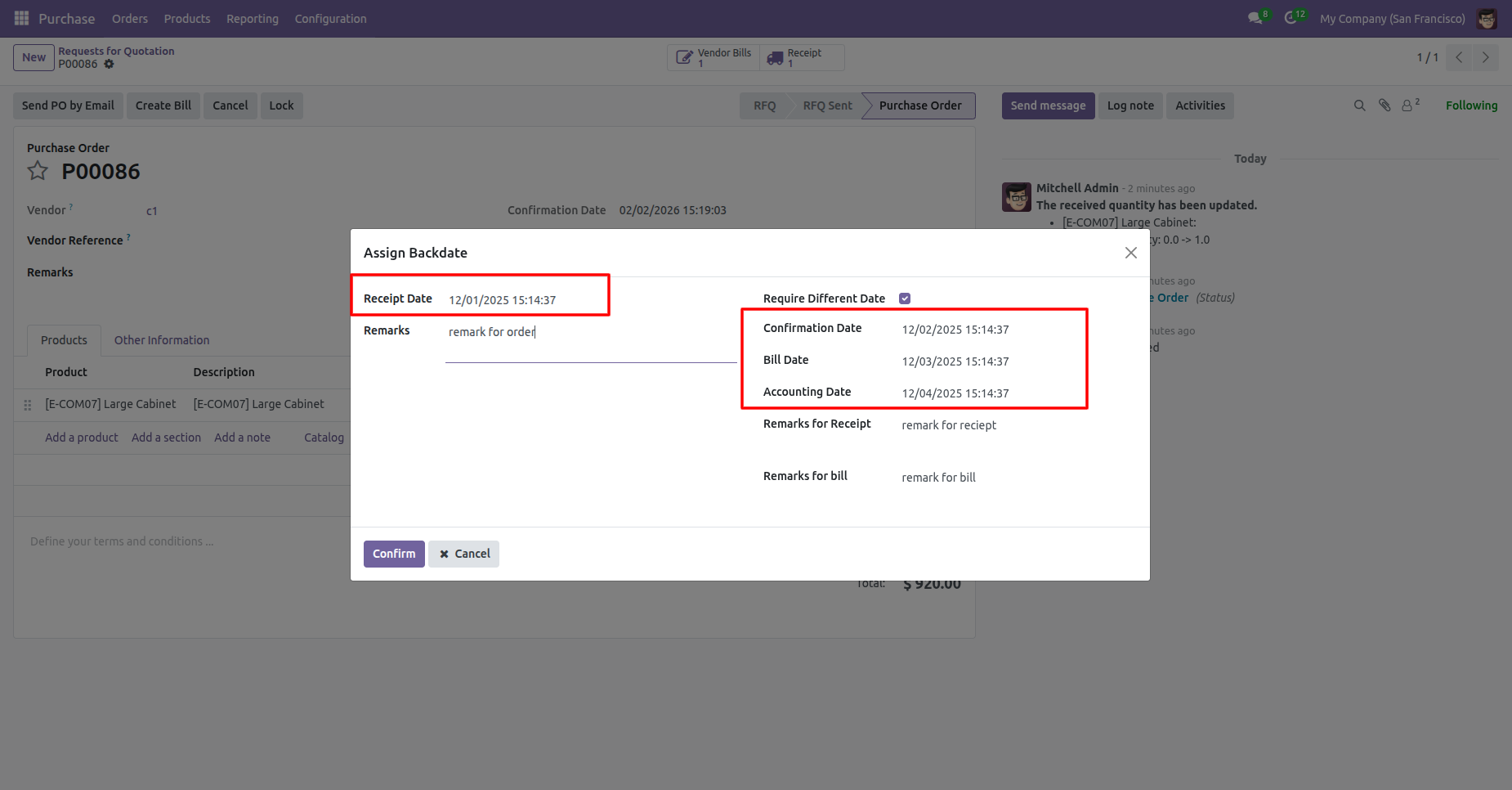Click the Log note button
The height and width of the screenshot is (790, 1512).
coord(1130,105)
